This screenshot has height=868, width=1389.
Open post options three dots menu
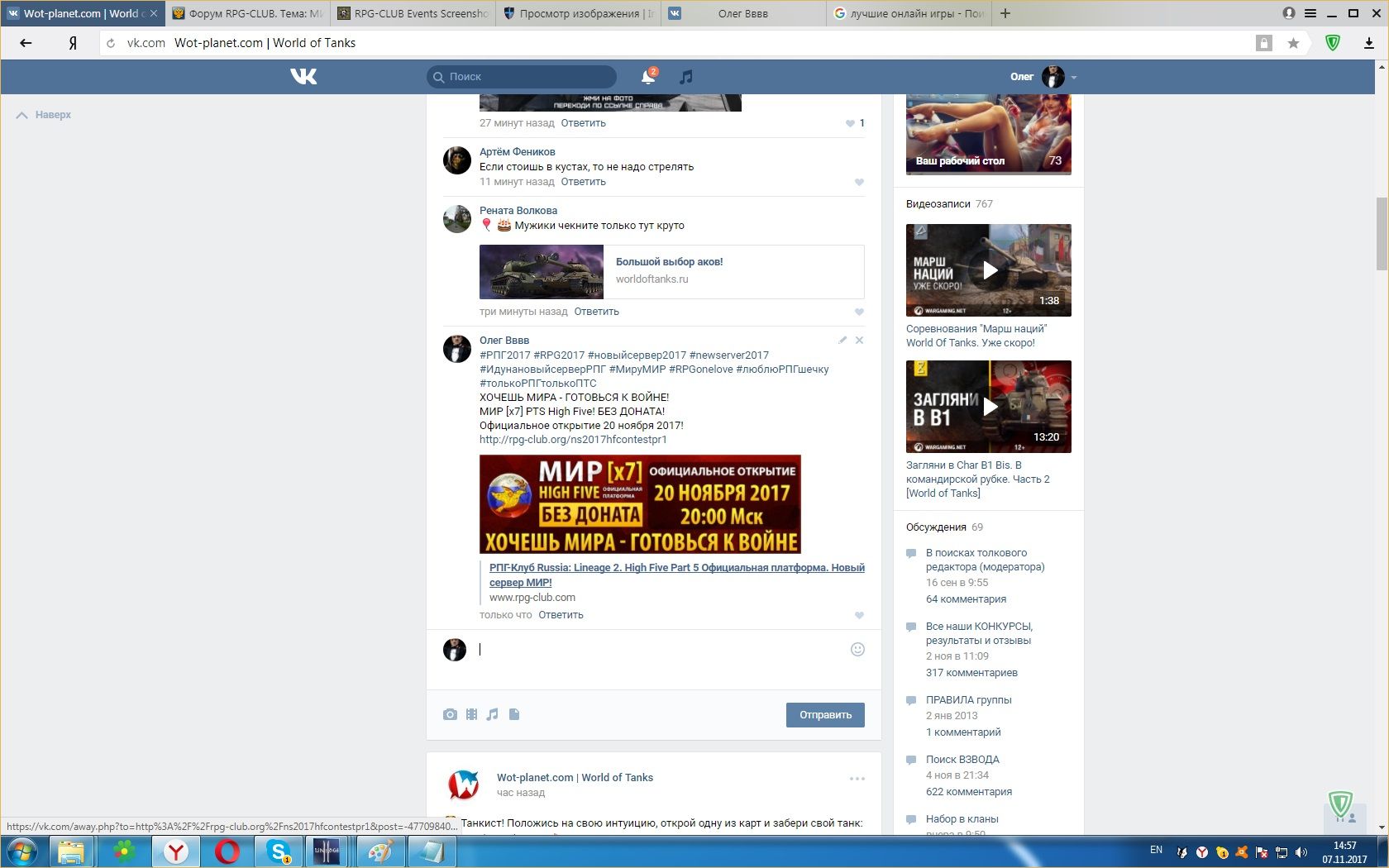tap(857, 779)
